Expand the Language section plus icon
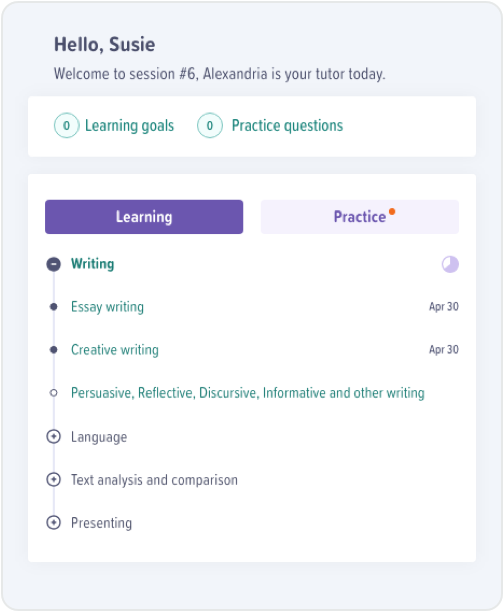This screenshot has height=612, width=504. coord(53,436)
